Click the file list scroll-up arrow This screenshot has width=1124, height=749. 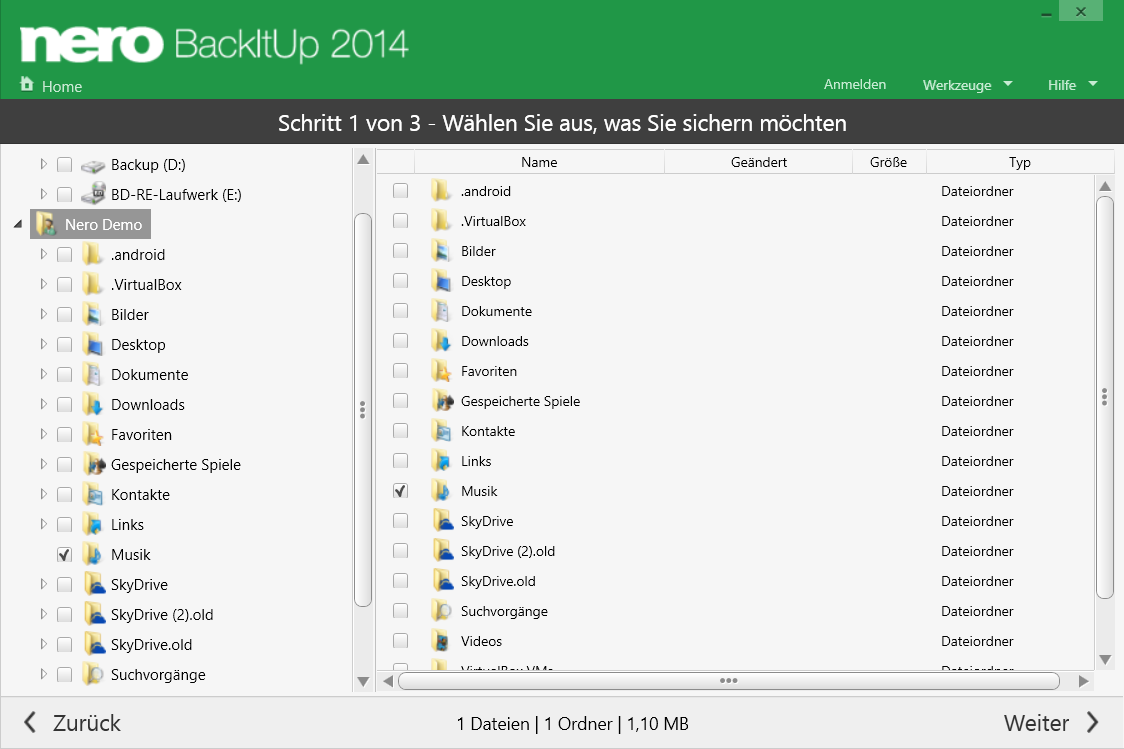point(1105,186)
